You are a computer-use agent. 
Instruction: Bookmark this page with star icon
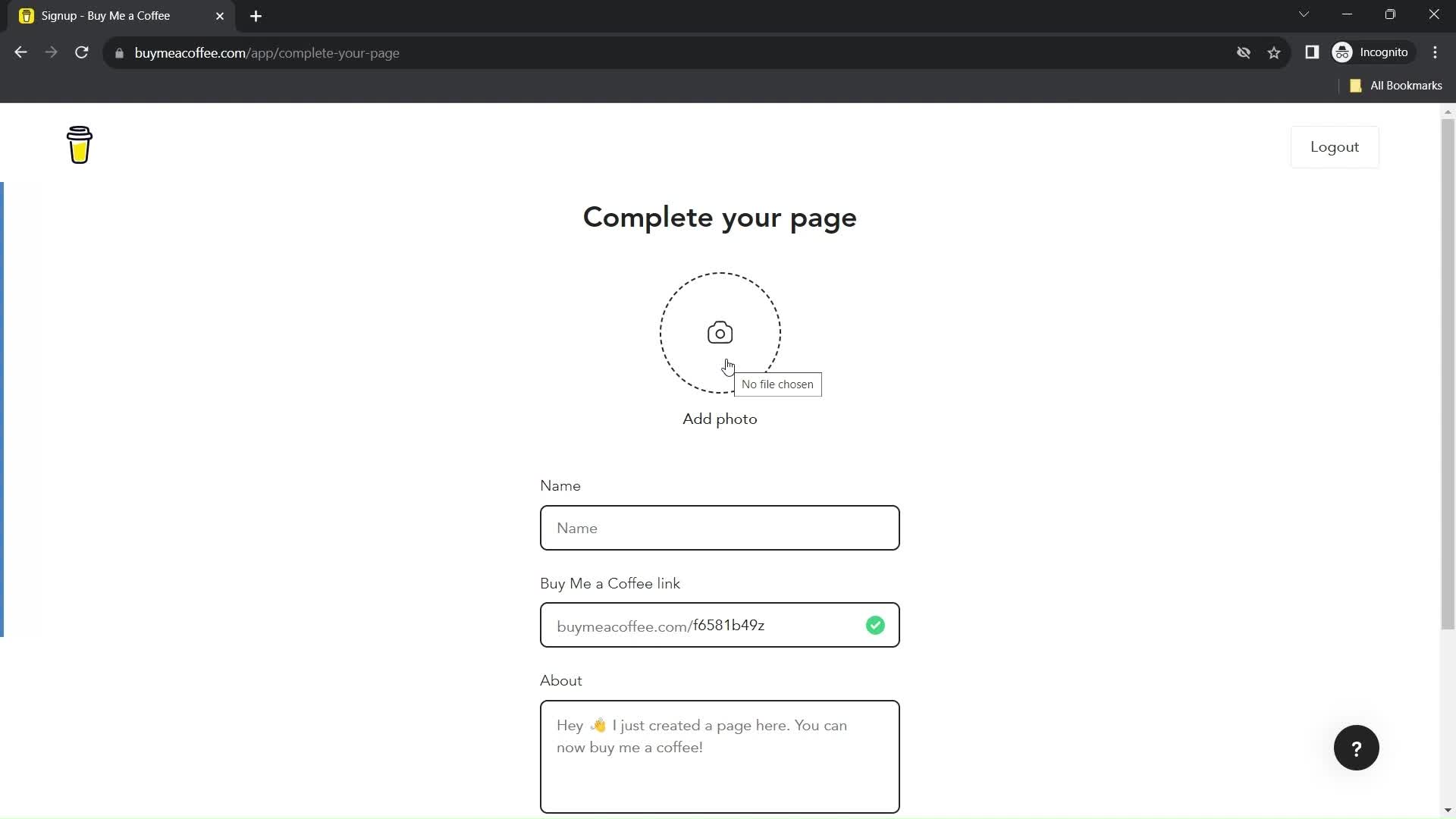[1274, 52]
